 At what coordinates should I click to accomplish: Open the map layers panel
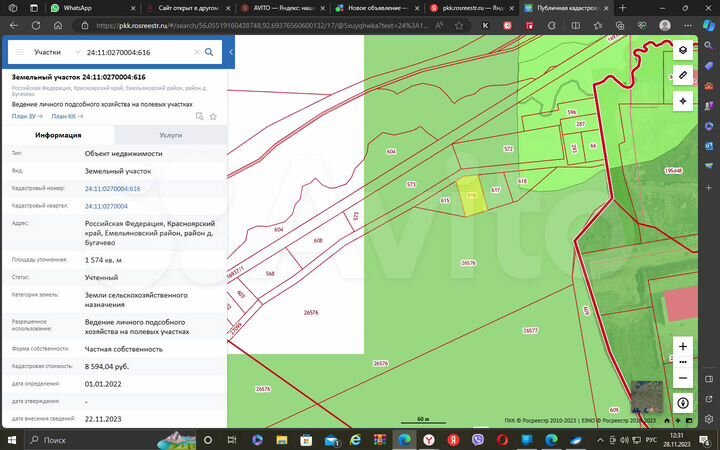pos(682,50)
